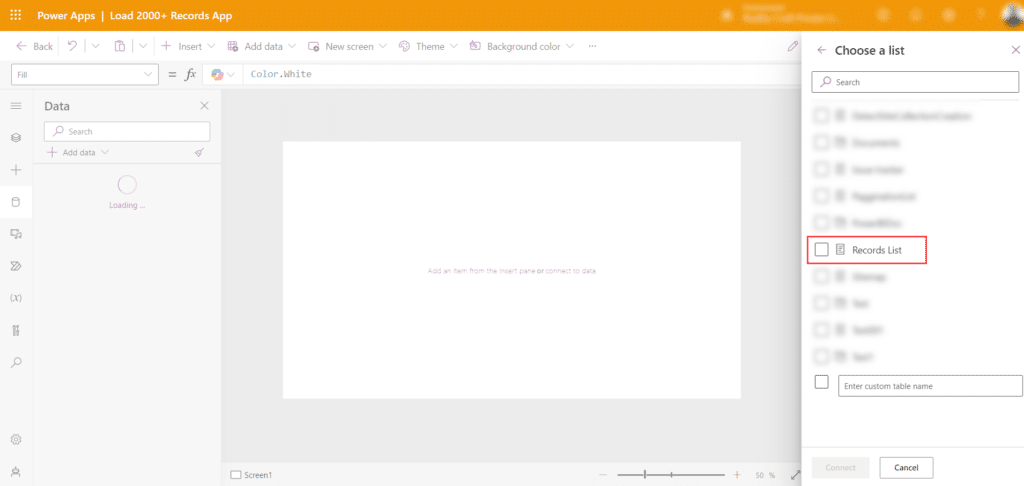The height and width of the screenshot is (486, 1024).
Task: Open the Media icon in left rail
Action: pos(15,233)
